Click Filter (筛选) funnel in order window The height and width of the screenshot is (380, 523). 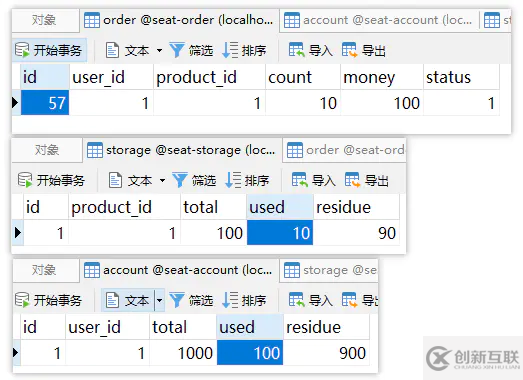(x=176, y=51)
